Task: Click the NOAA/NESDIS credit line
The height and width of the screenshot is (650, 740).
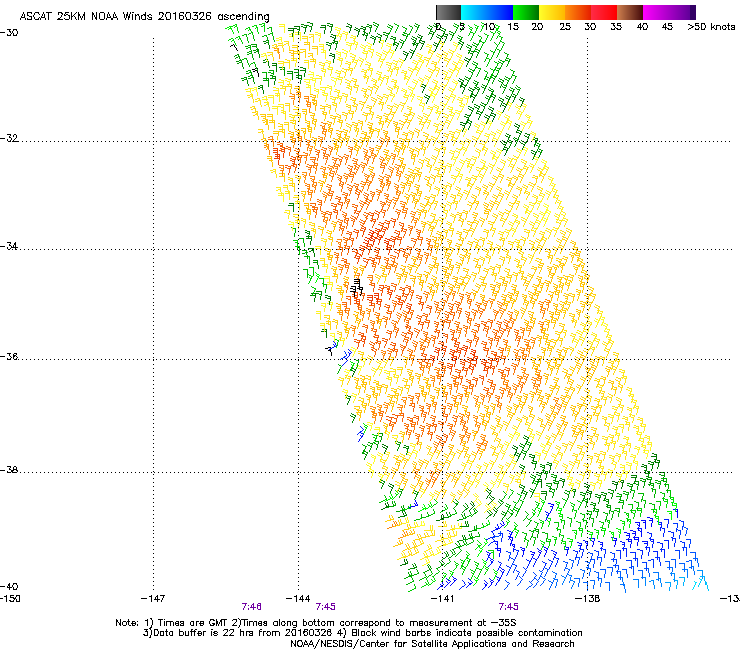Action: click(x=432, y=644)
